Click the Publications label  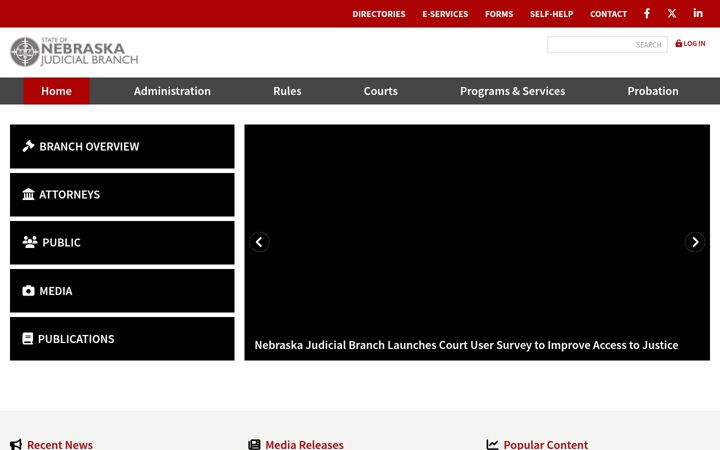click(x=76, y=339)
